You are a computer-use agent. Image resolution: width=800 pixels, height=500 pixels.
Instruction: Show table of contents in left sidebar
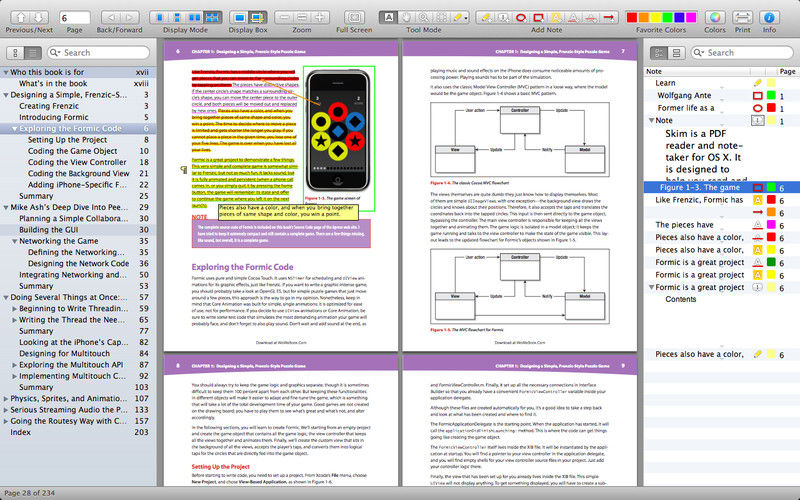(x=33, y=53)
